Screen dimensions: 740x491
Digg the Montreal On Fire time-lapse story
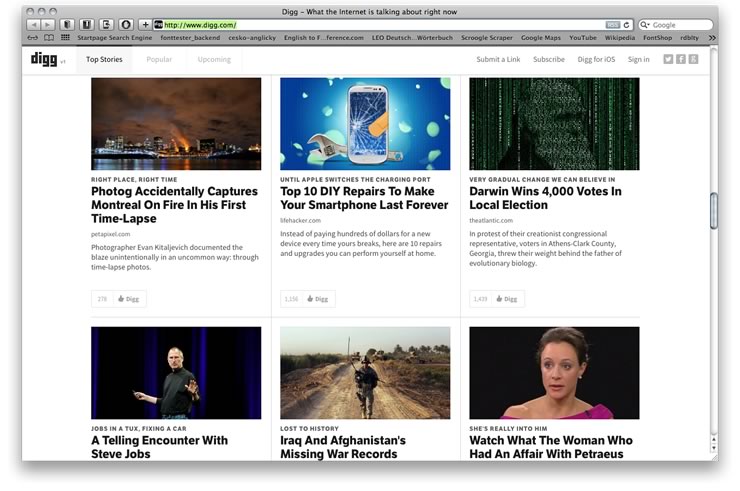129,299
